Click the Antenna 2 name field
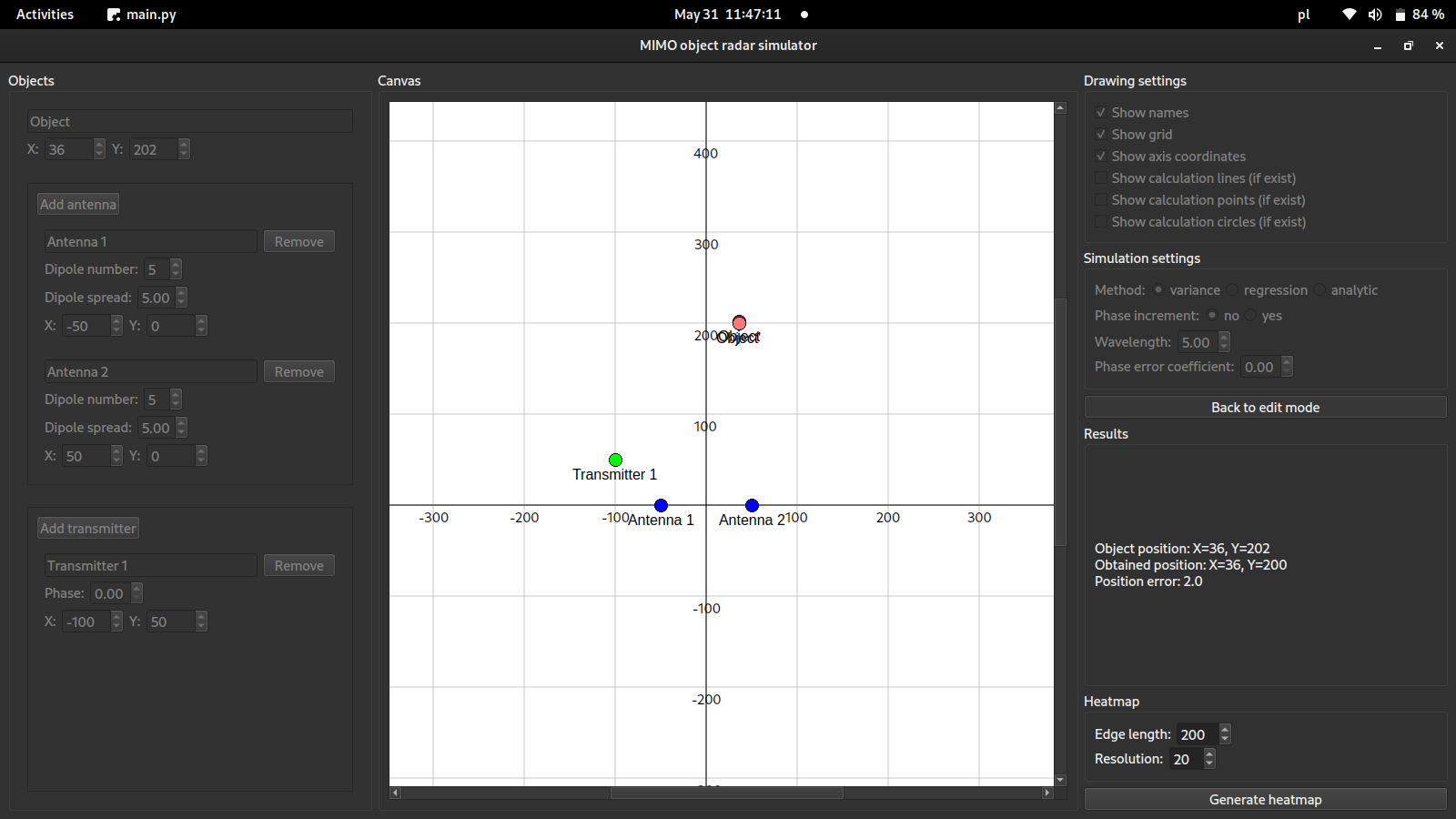 point(150,371)
